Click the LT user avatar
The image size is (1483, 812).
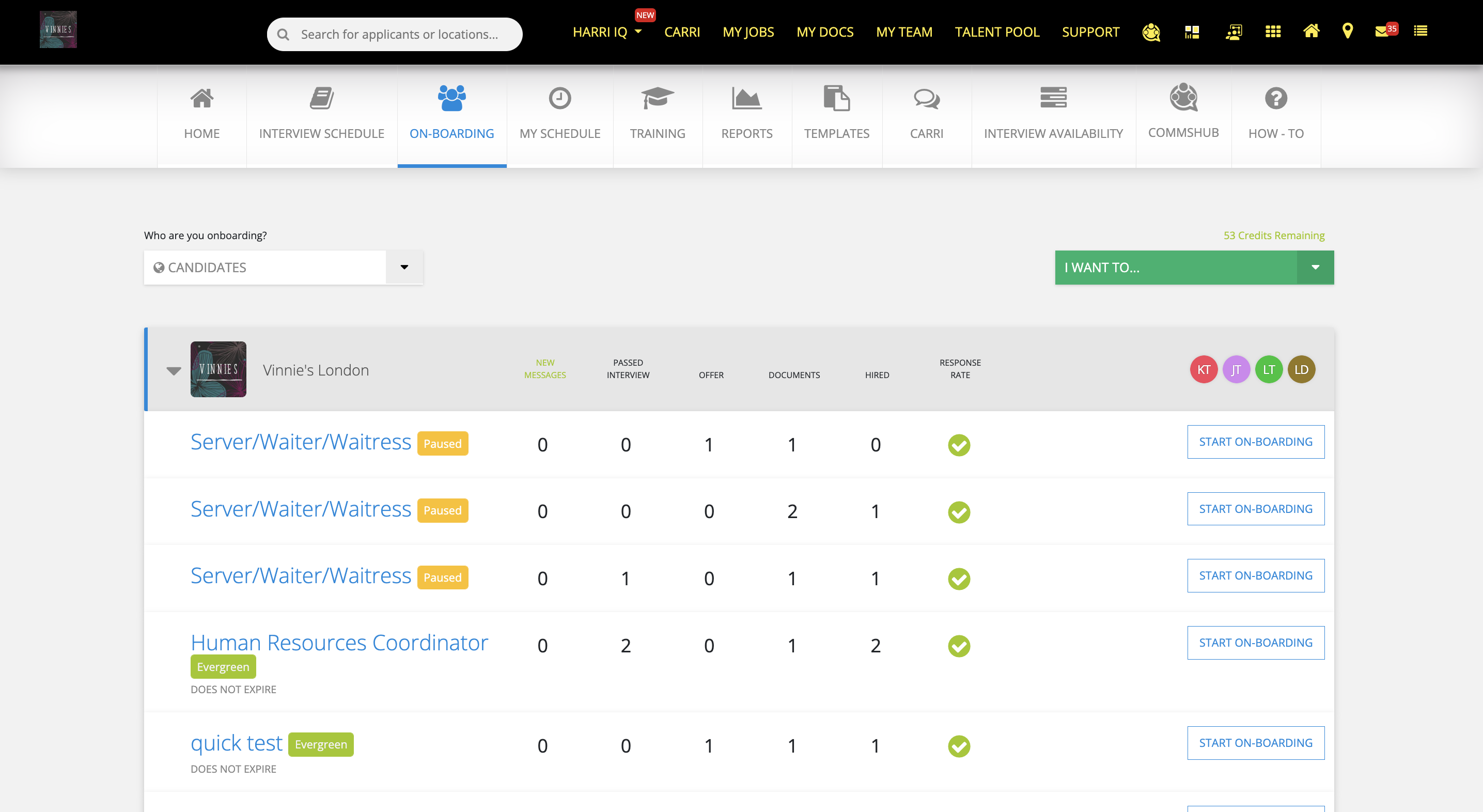point(1269,370)
